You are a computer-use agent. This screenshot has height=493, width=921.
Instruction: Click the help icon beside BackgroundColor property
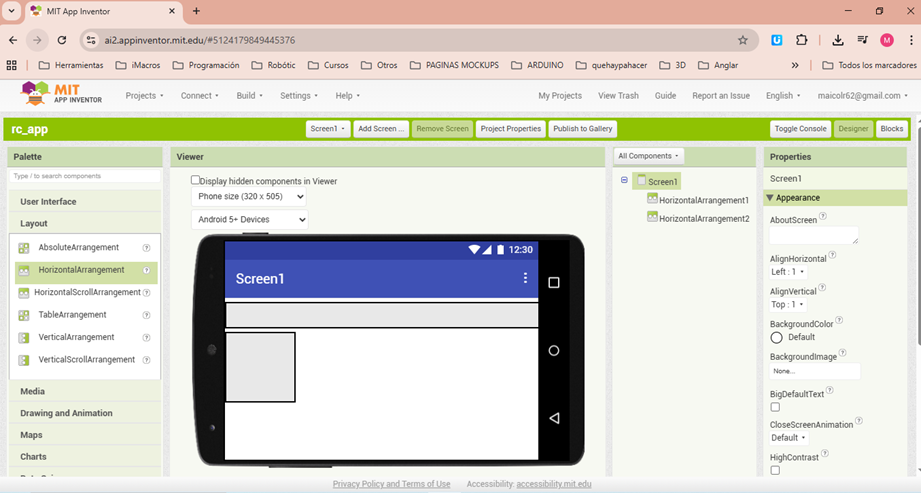coord(840,321)
